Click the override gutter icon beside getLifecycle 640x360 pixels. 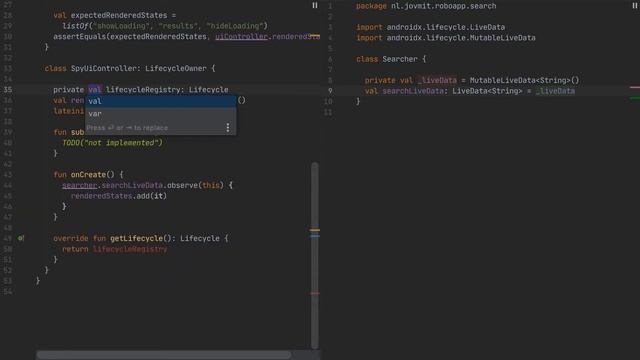pos(20,238)
